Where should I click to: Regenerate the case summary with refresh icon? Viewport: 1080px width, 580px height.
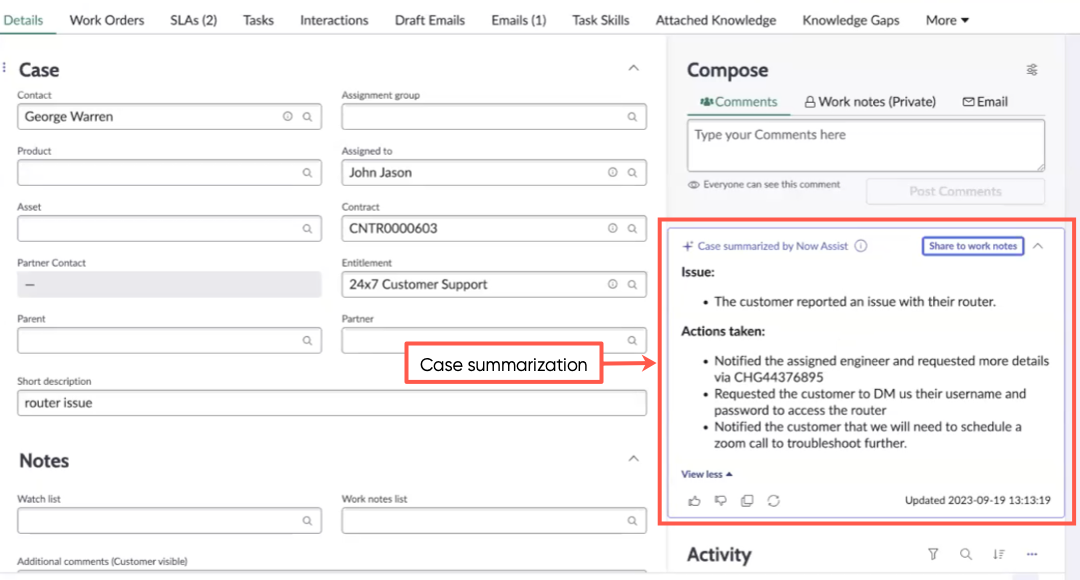(773, 501)
